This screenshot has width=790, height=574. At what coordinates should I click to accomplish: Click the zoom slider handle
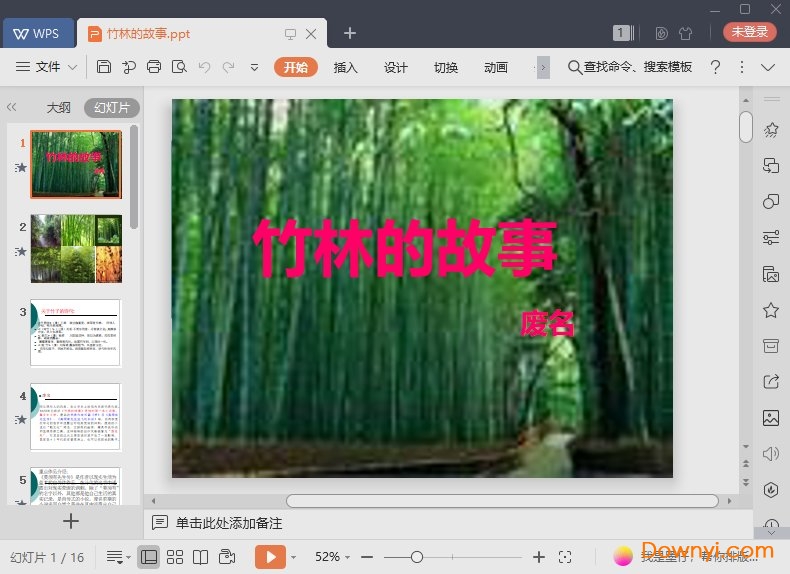pyautogui.click(x=417, y=557)
